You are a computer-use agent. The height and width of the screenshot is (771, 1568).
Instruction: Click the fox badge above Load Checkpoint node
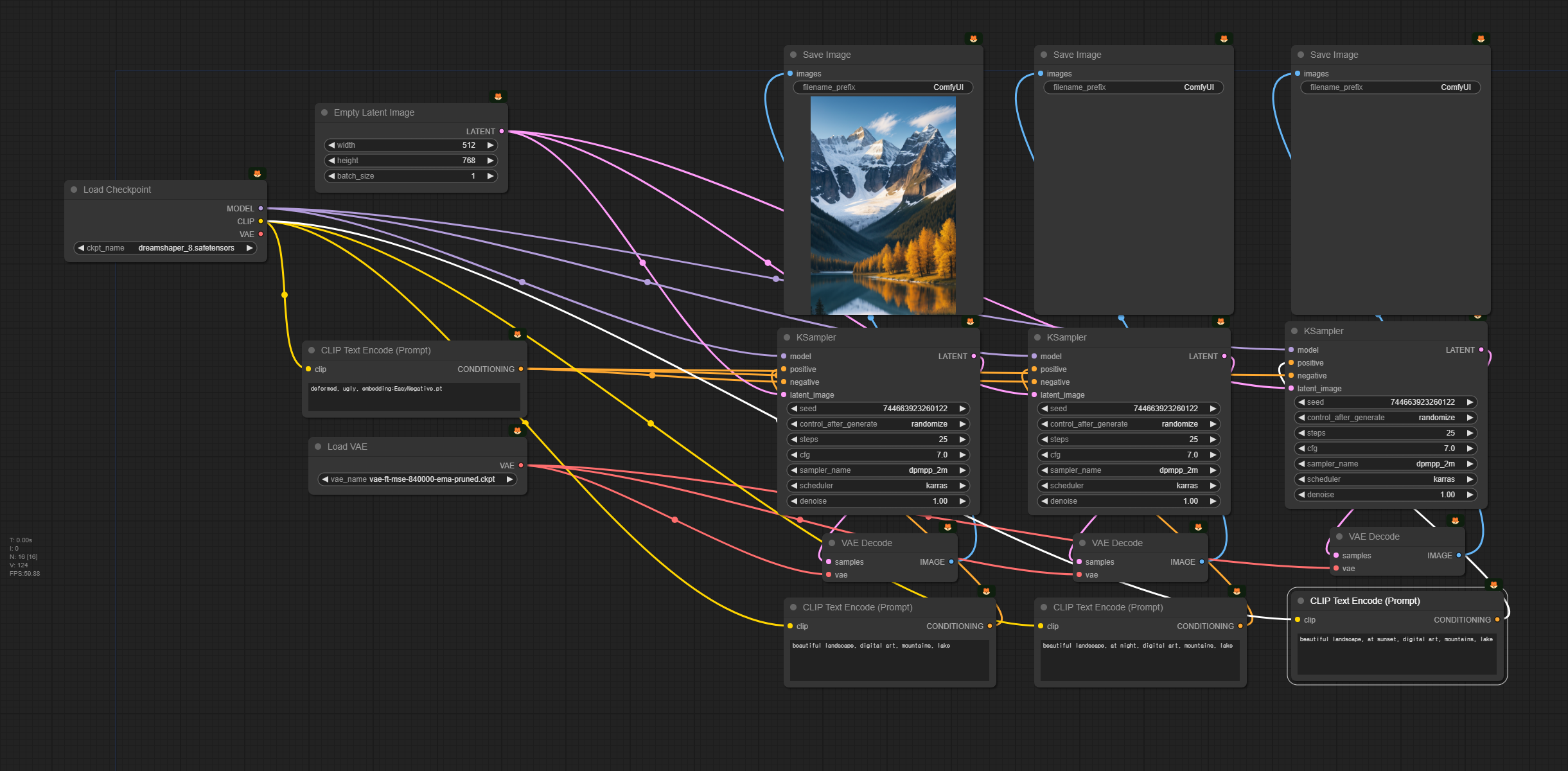[257, 173]
